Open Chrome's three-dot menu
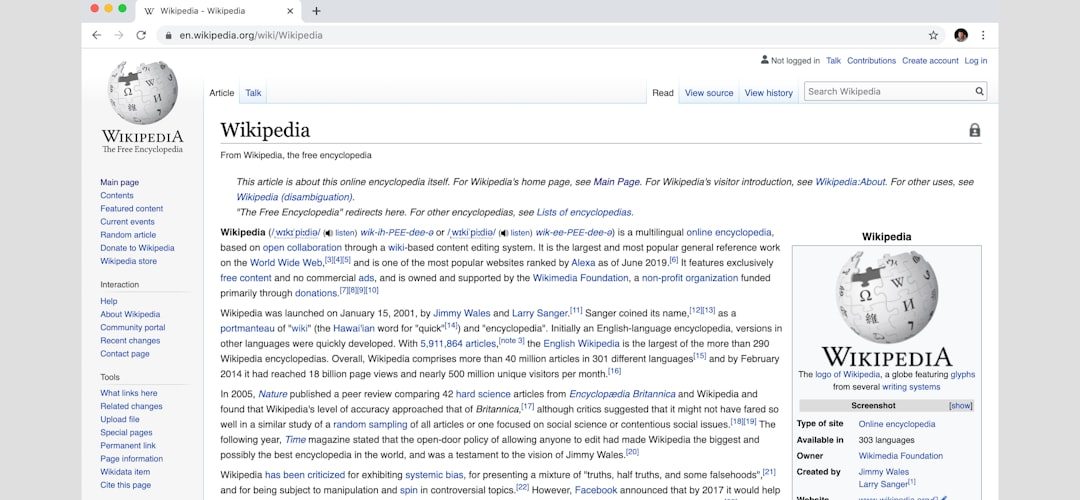This screenshot has width=1080, height=500. tap(983, 35)
